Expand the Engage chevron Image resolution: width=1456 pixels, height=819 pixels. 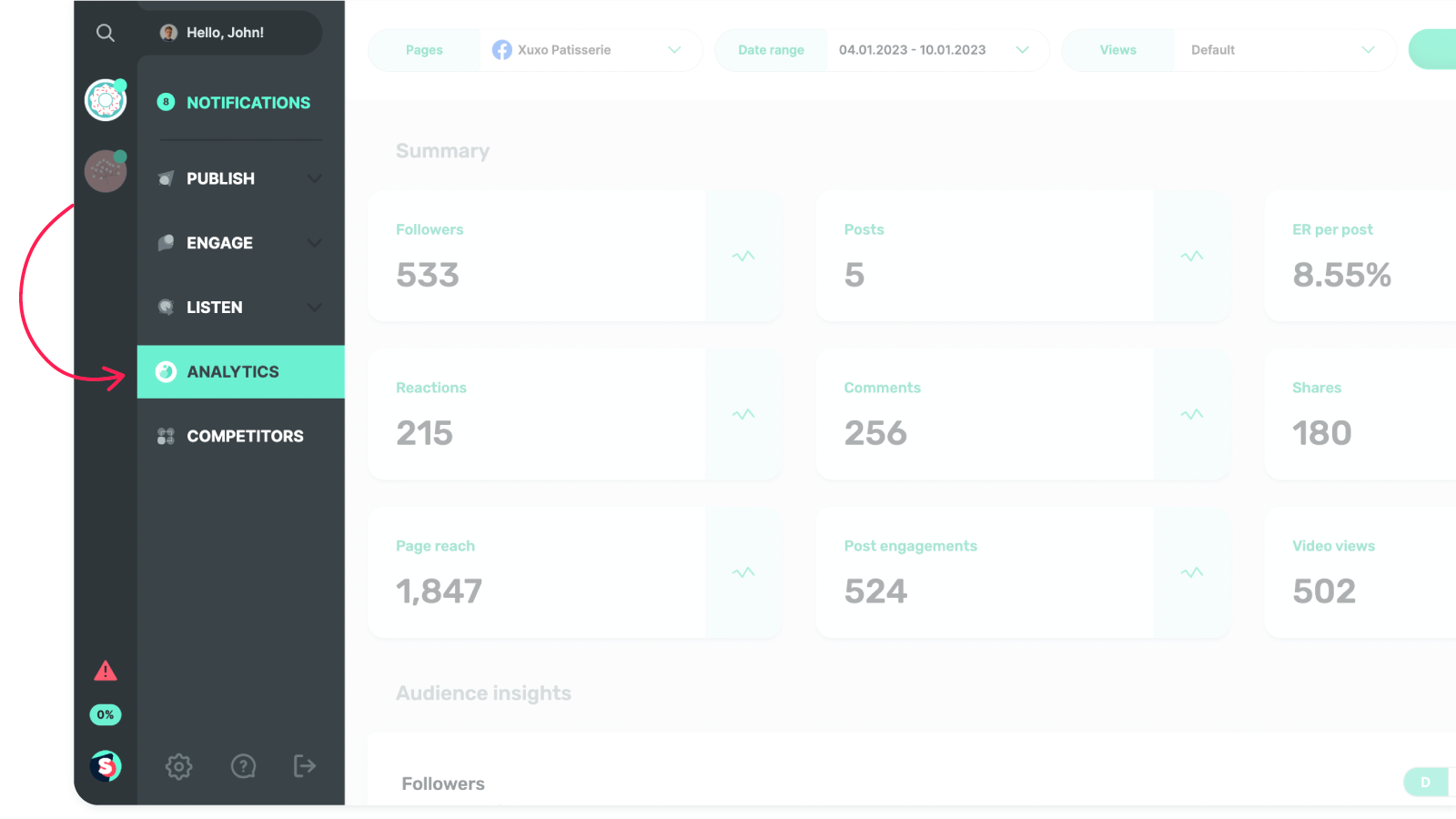click(315, 243)
